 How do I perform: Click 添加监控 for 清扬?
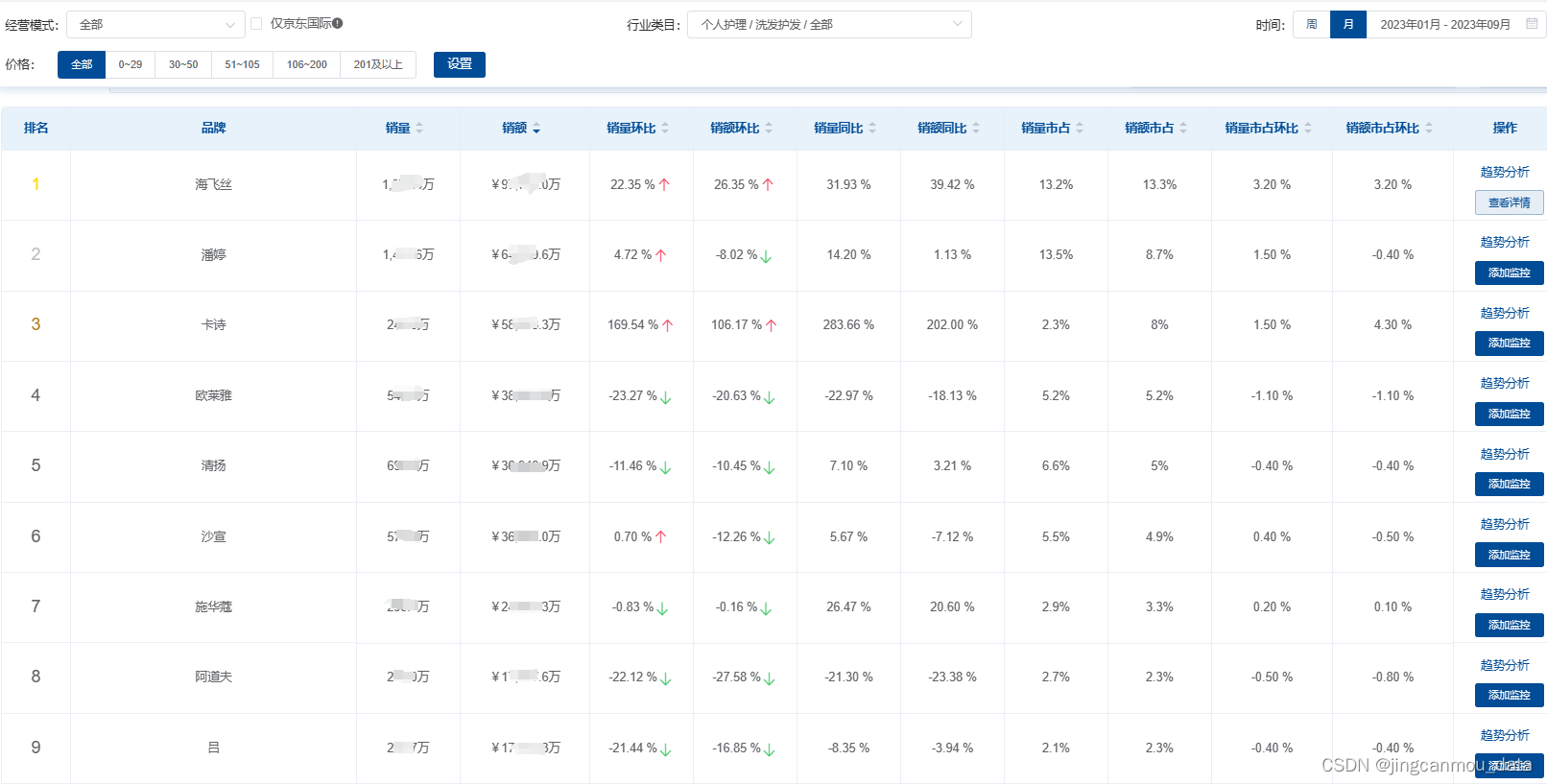coord(1510,484)
